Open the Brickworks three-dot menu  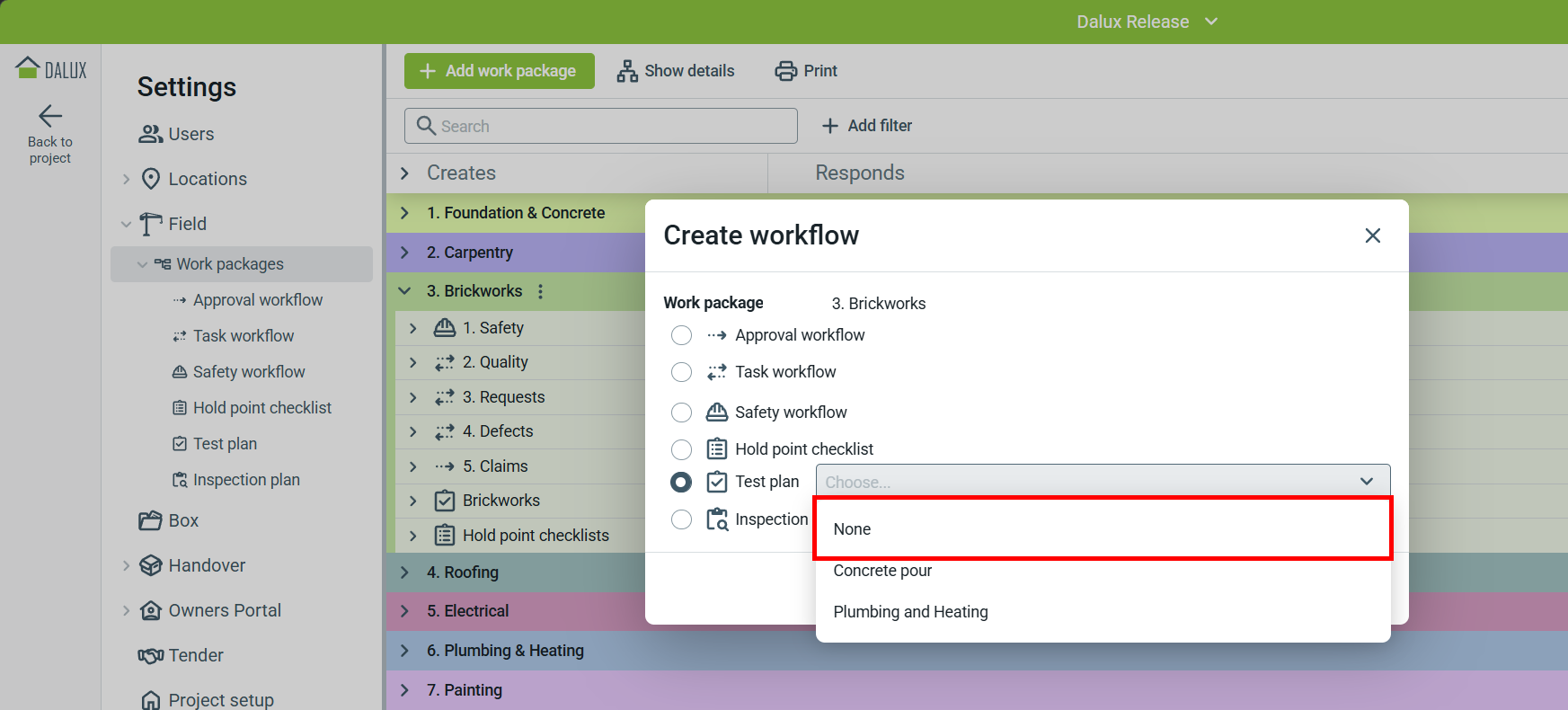[540, 291]
